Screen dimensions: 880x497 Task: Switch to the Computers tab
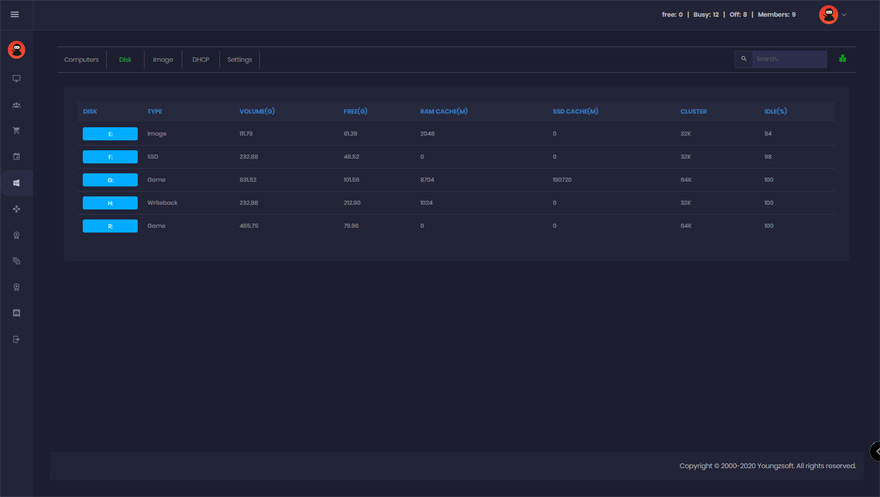click(x=81, y=60)
